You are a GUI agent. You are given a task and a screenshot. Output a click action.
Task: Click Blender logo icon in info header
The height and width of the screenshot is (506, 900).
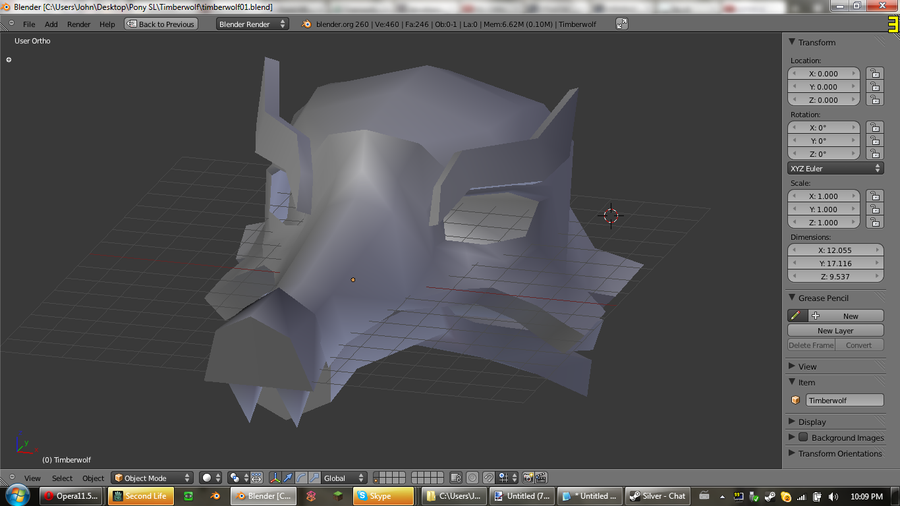tap(307, 24)
